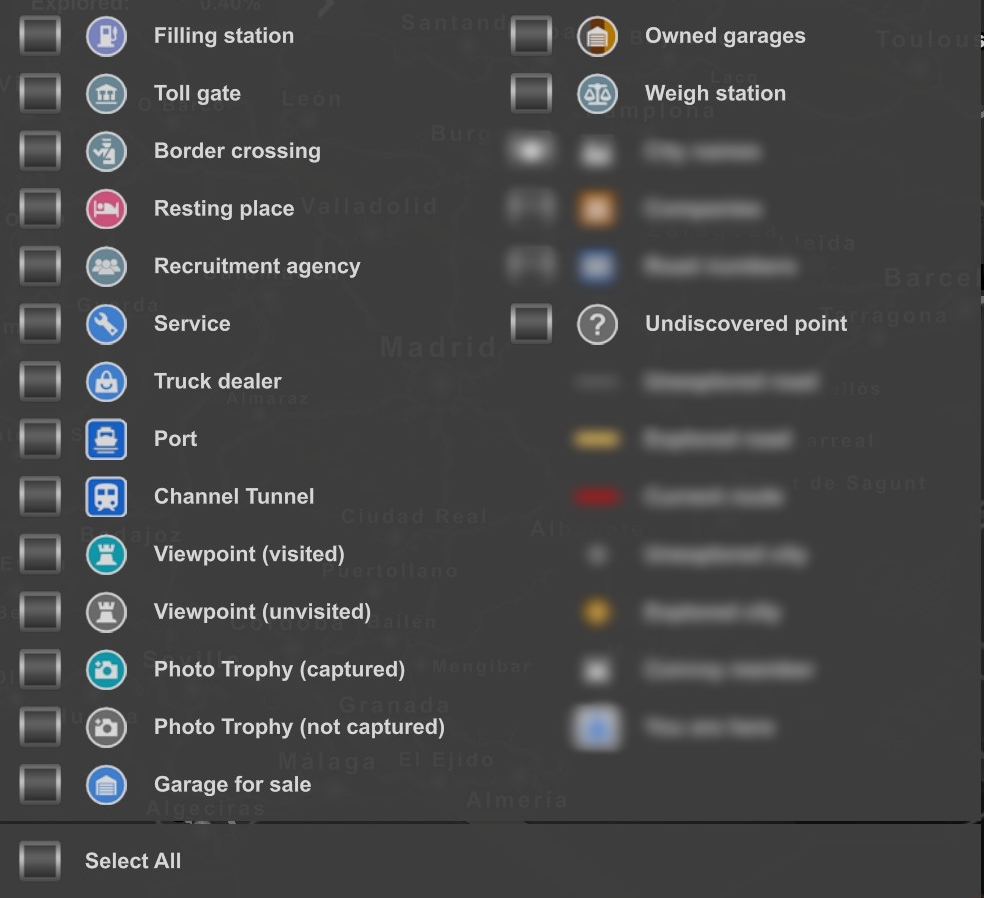Click the Viewpoint (visited) tower icon
This screenshot has width=984, height=898.
click(107, 553)
